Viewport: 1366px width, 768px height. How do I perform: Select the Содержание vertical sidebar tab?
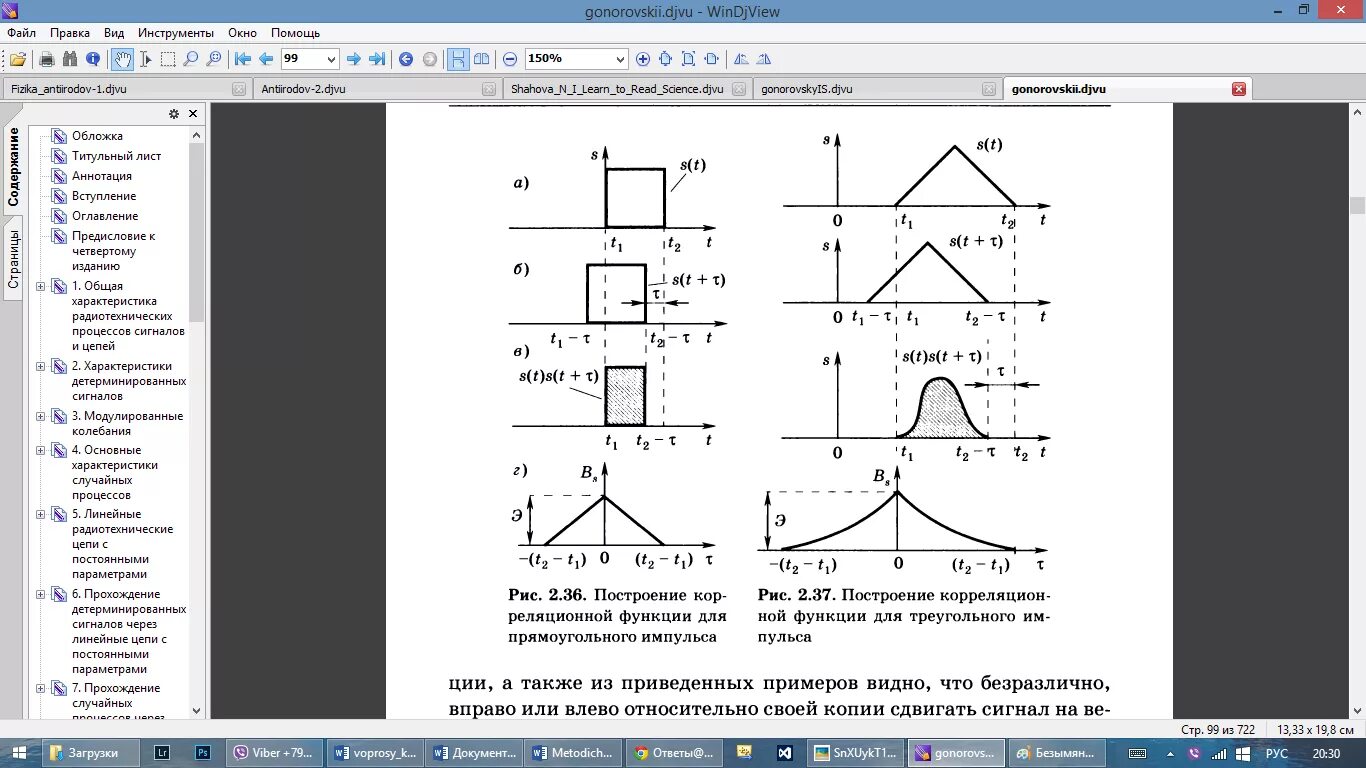tap(13, 167)
